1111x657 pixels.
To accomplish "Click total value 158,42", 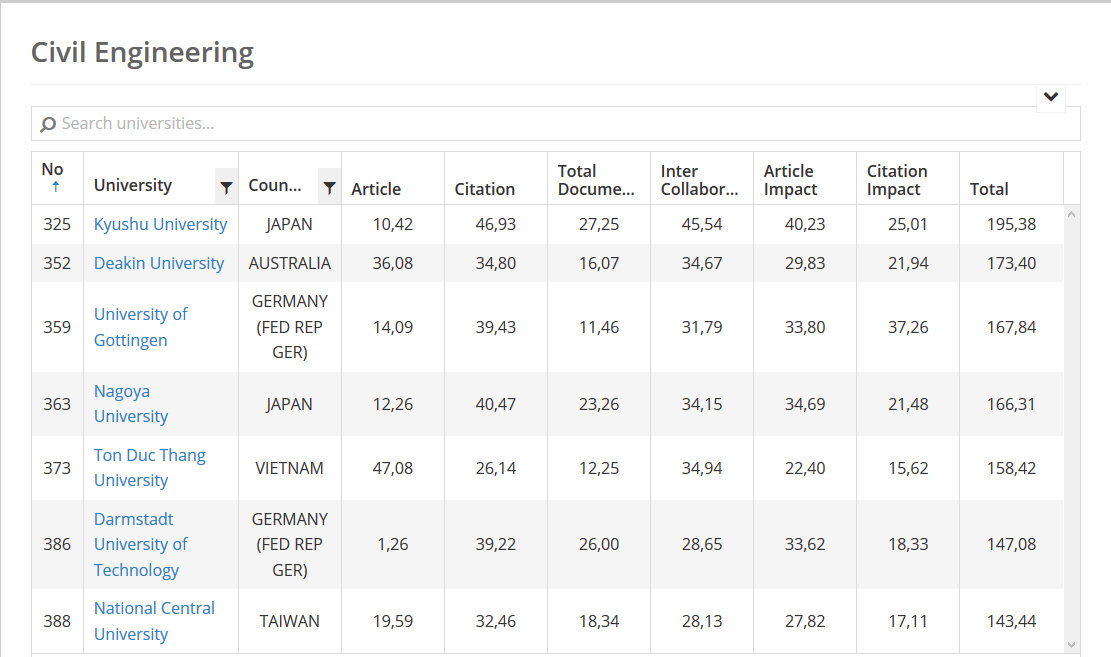I will pos(1011,468).
